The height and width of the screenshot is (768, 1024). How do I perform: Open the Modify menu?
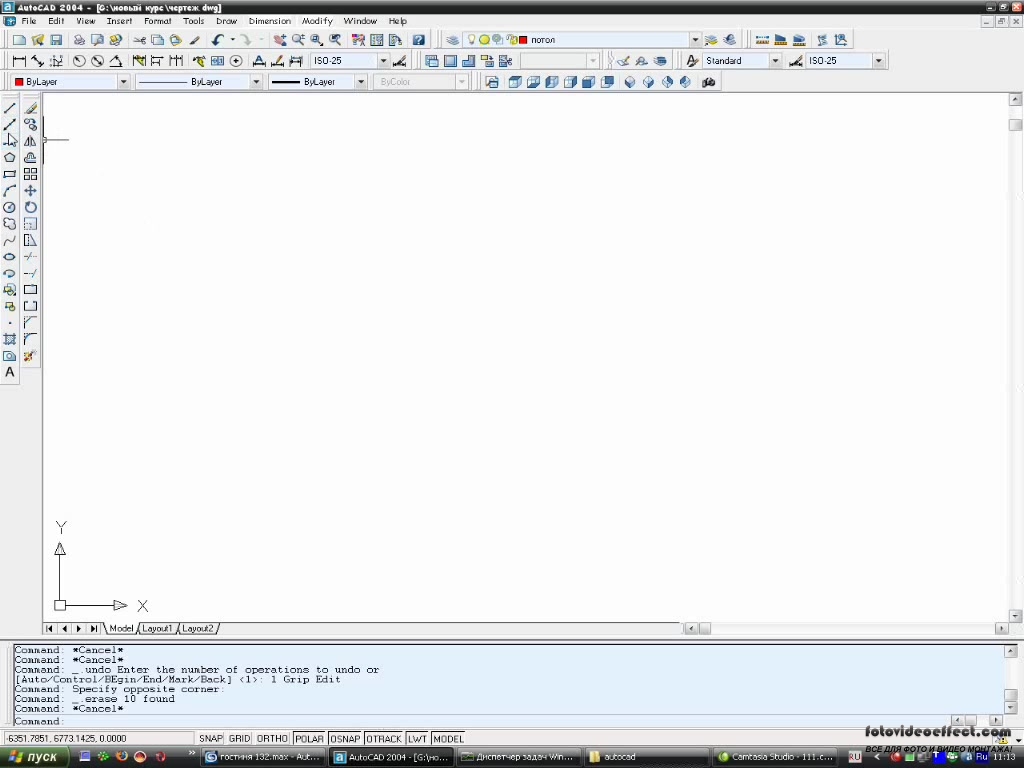pyautogui.click(x=317, y=21)
